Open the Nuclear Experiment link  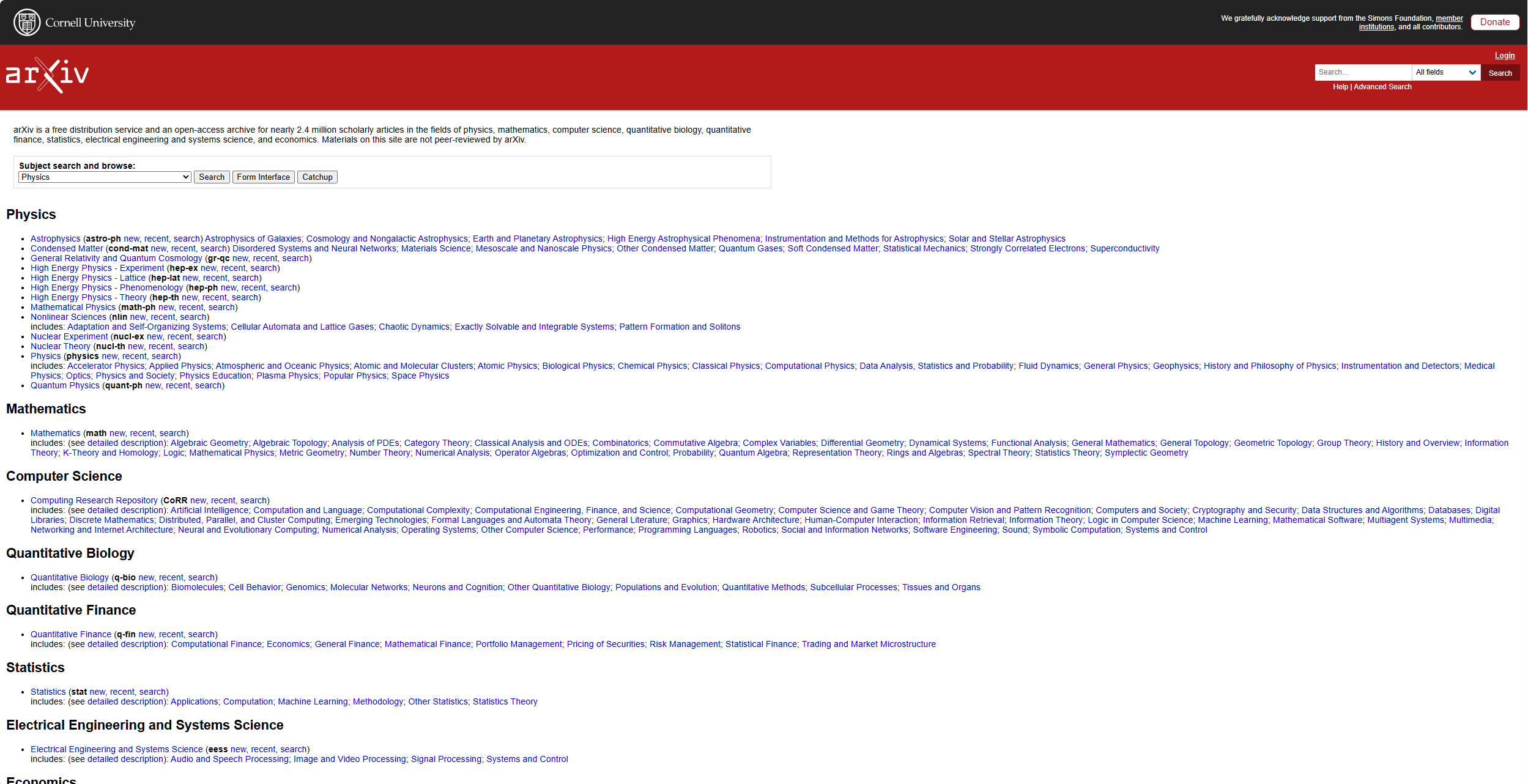[x=69, y=337]
